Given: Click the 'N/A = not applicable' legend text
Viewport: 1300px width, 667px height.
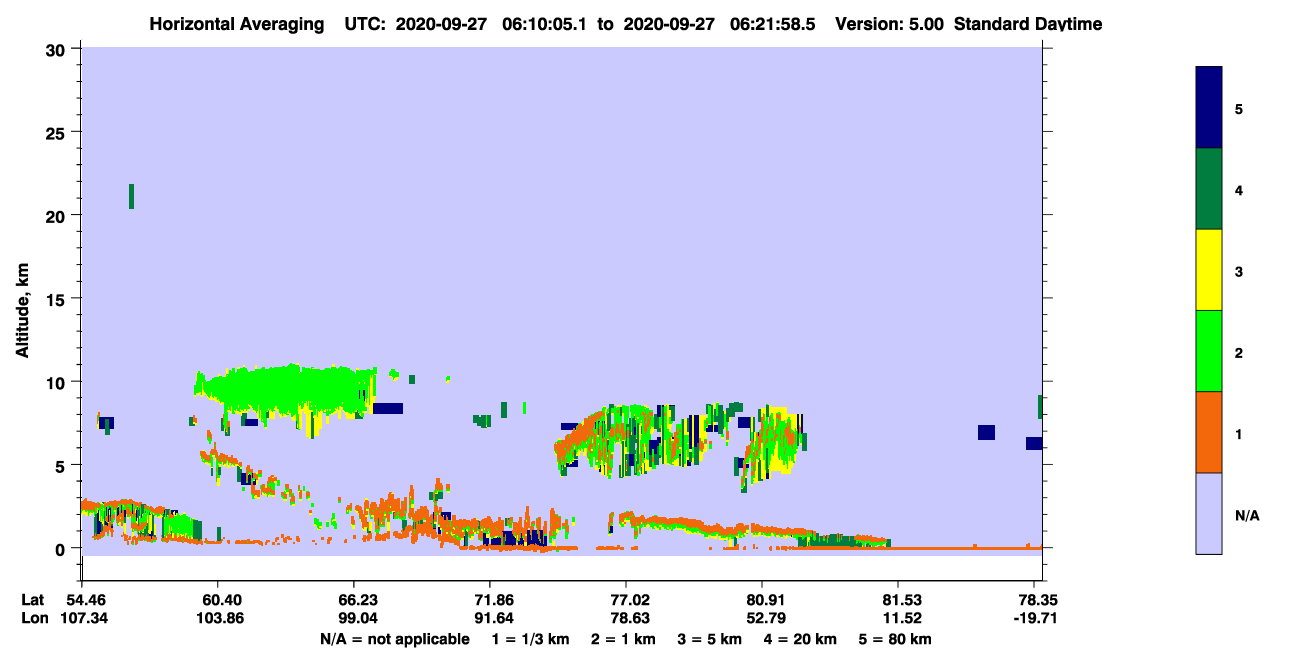Looking at the screenshot, I should pyautogui.click(x=394, y=639).
